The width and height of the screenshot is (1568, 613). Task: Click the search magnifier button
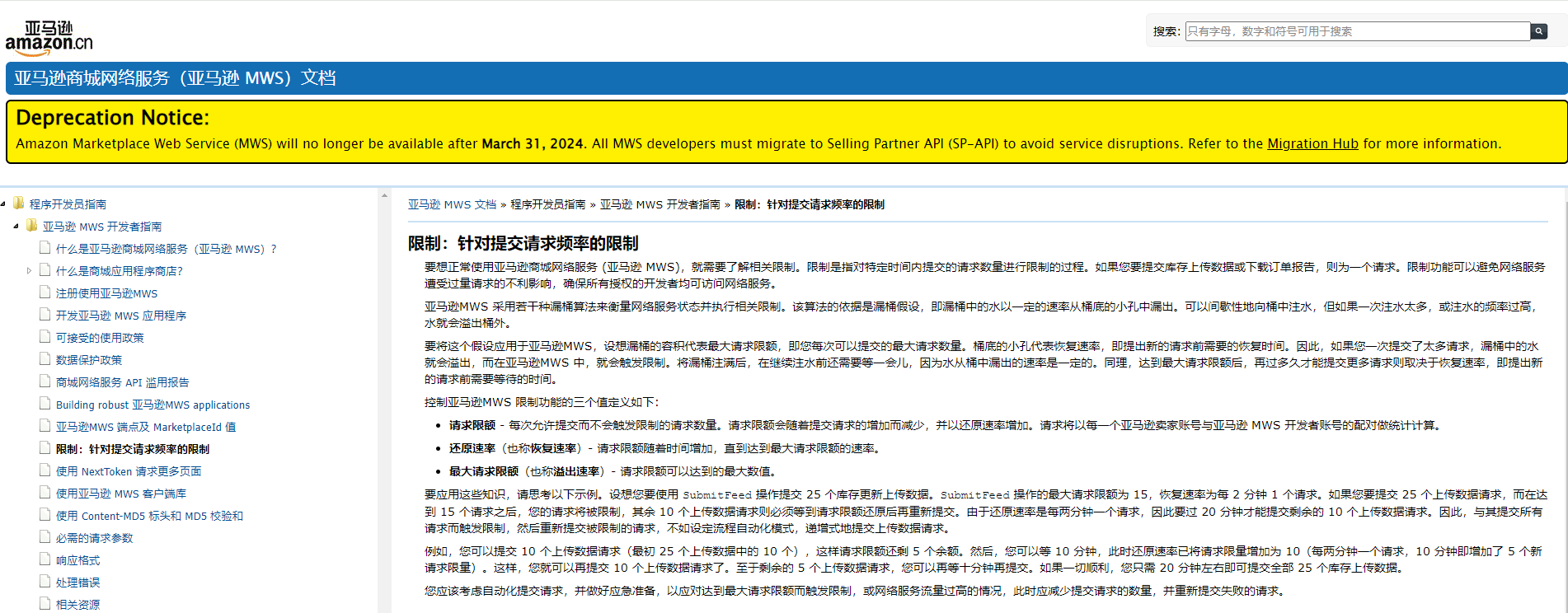pos(1538,31)
